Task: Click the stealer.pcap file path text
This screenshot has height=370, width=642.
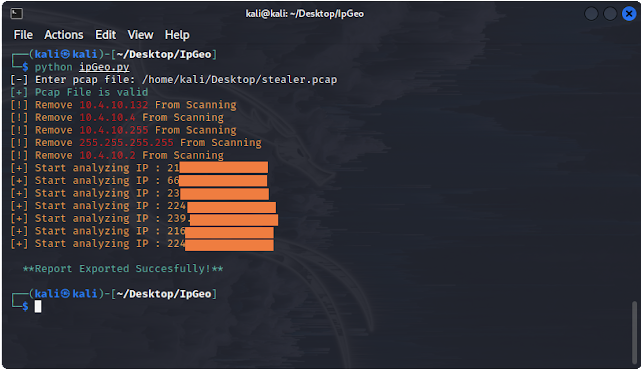Action: [240, 79]
